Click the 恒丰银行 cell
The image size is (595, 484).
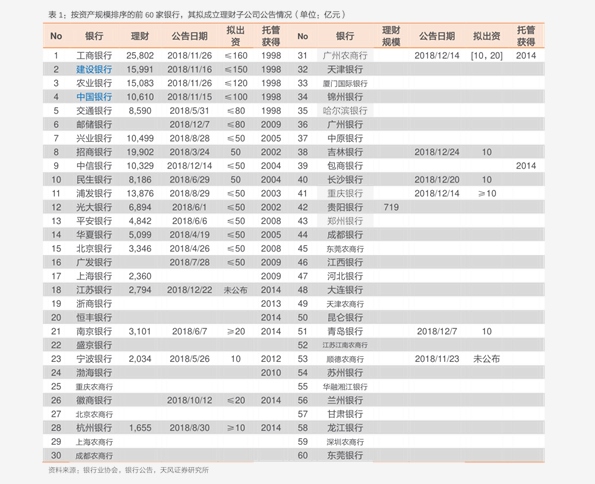pyautogui.click(x=94, y=317)
